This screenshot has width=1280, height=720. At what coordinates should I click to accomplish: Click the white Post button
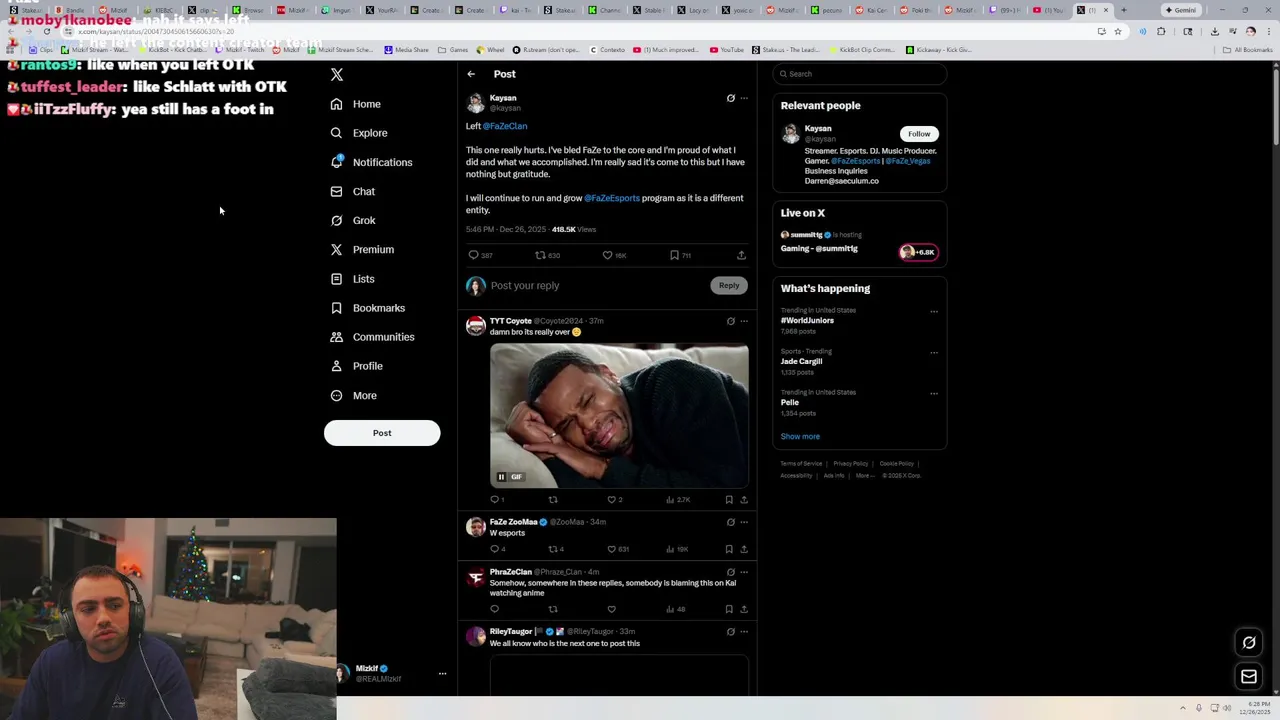click(x=382, y=433)
